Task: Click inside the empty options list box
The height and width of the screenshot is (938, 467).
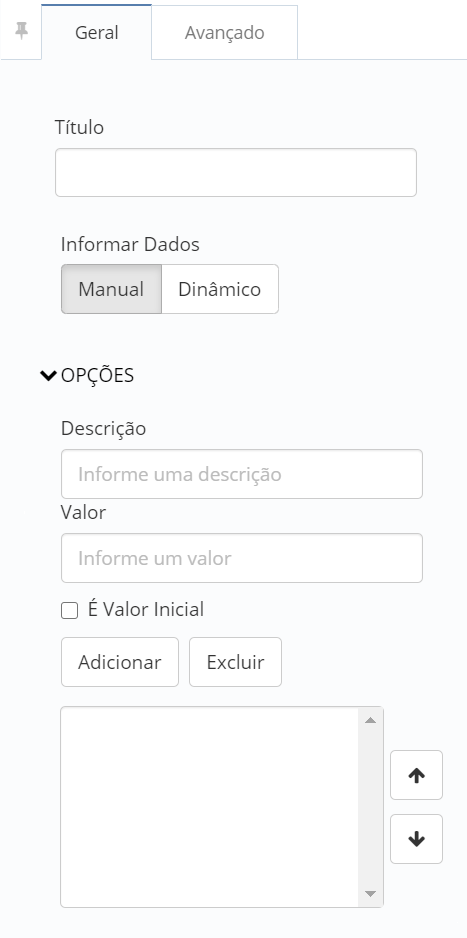Action: click(x=209, y=807)
